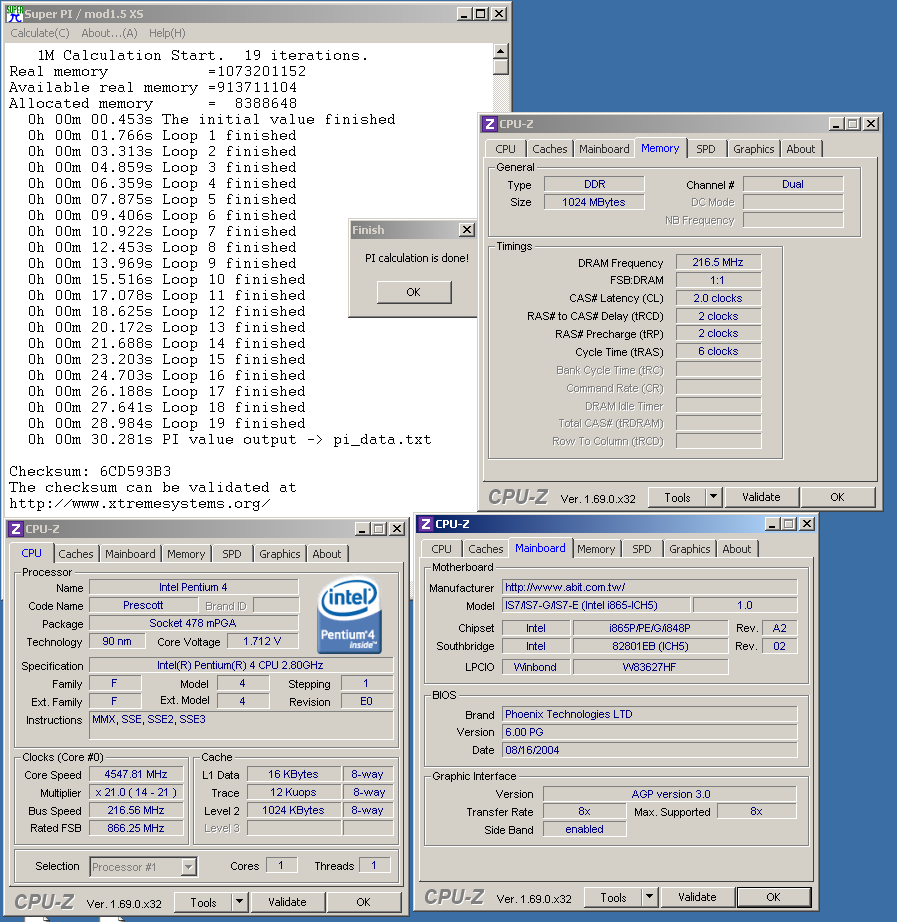Screen dimensions: 897x922
Task: Switch to SPD tab in Memory window
Action: point(706,149)
